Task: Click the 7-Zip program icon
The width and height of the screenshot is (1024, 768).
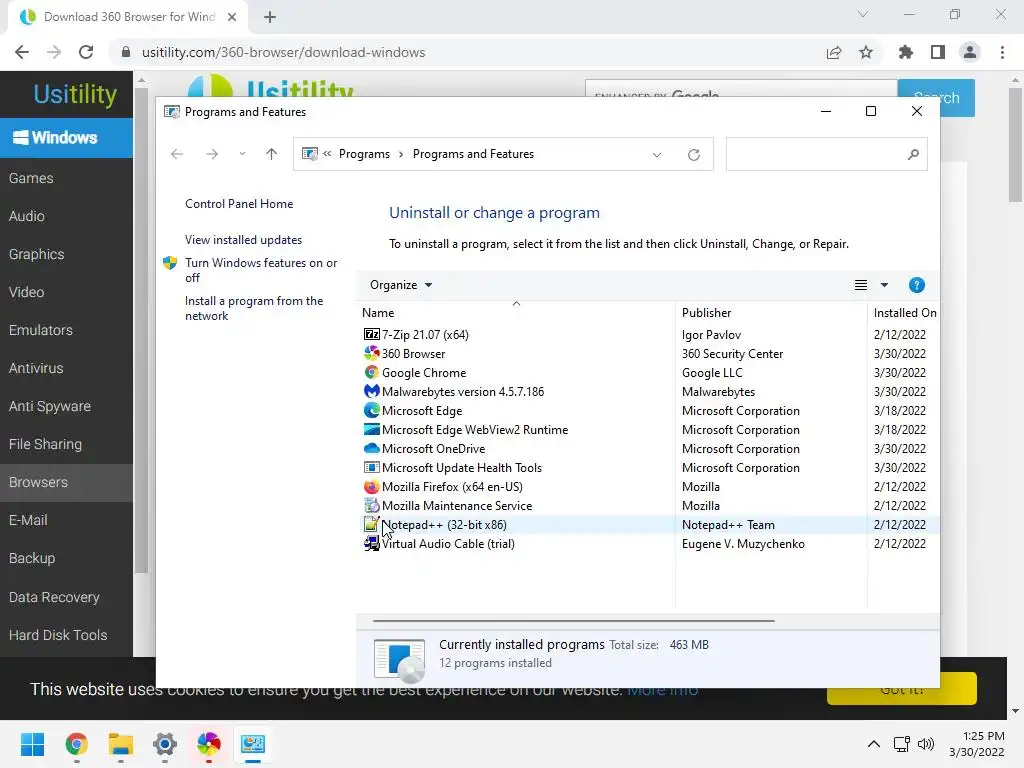Action: pos(372,334)
